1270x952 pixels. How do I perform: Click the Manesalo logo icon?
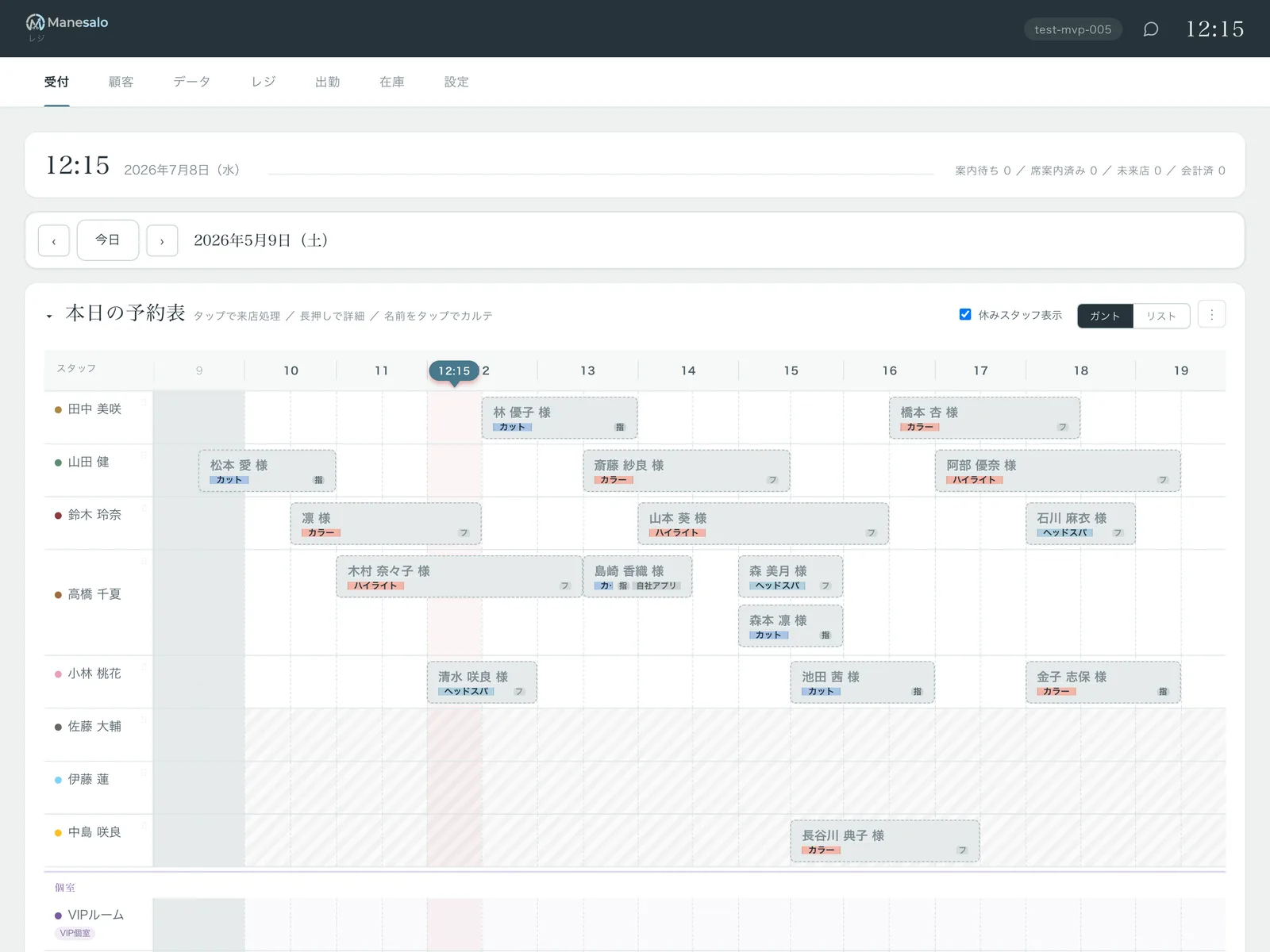tap(35, 23)
